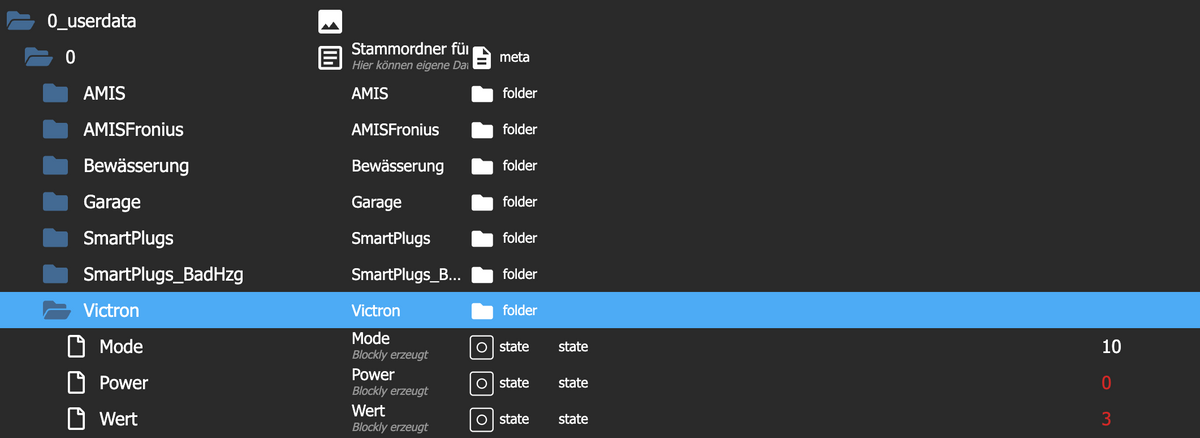Click the image icon in 0_userdata row
Image resolution: width=1200 pixels, height=438 pixels.
[x=330, y=21]
